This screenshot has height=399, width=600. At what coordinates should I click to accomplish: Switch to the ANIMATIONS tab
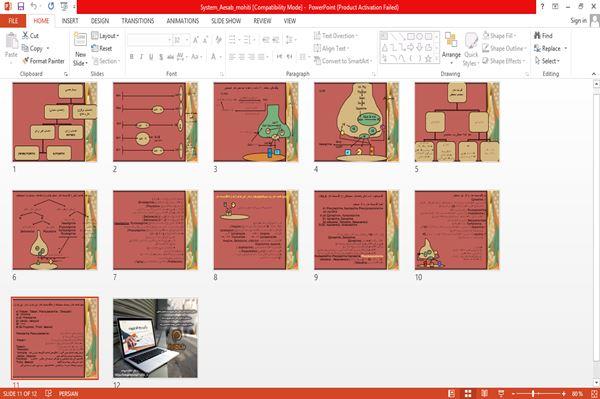pyautogui.click(x=183, y=21)
